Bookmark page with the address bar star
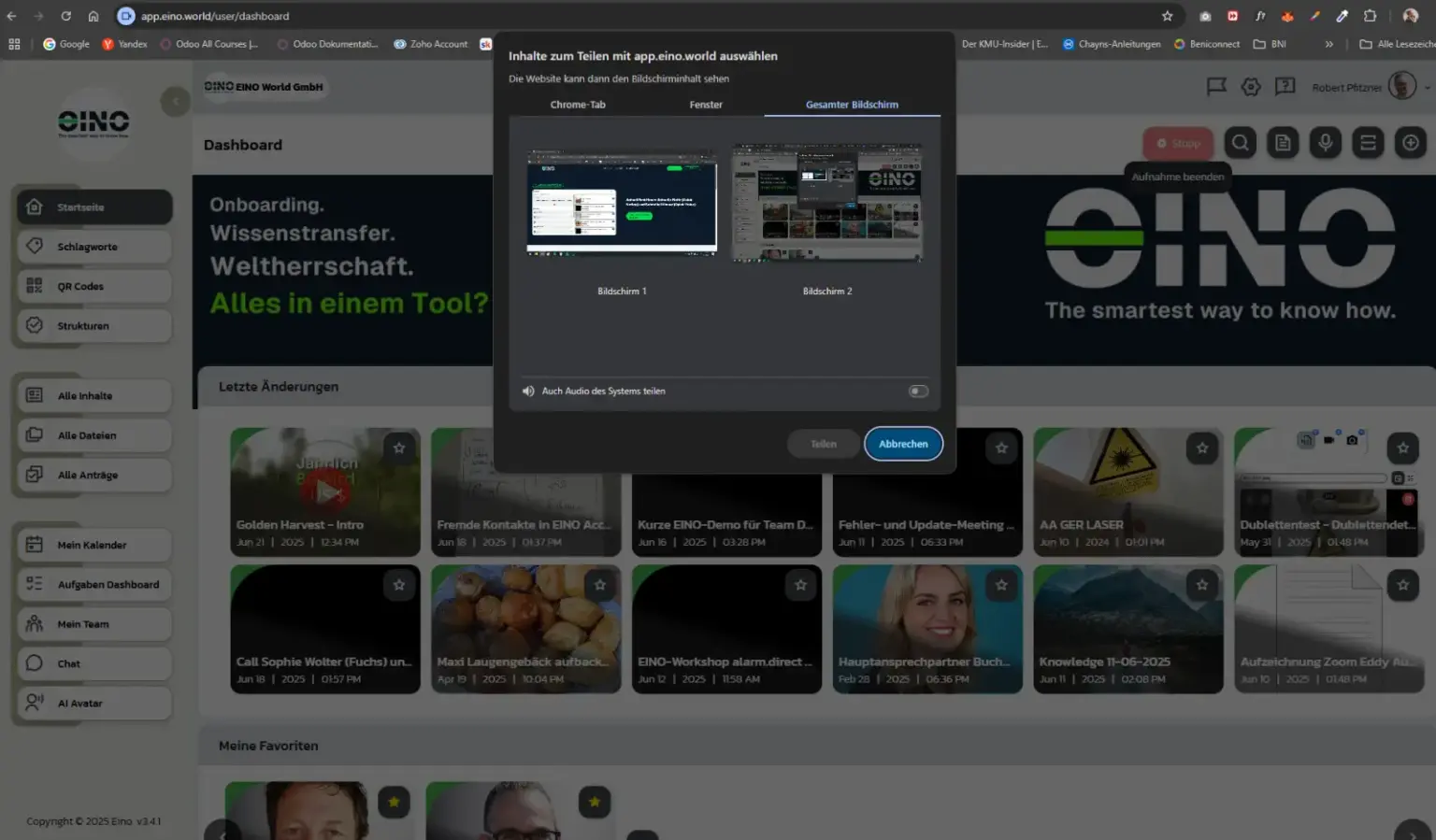Screen dimensions: 1436x840 (x=1167, y=16)
